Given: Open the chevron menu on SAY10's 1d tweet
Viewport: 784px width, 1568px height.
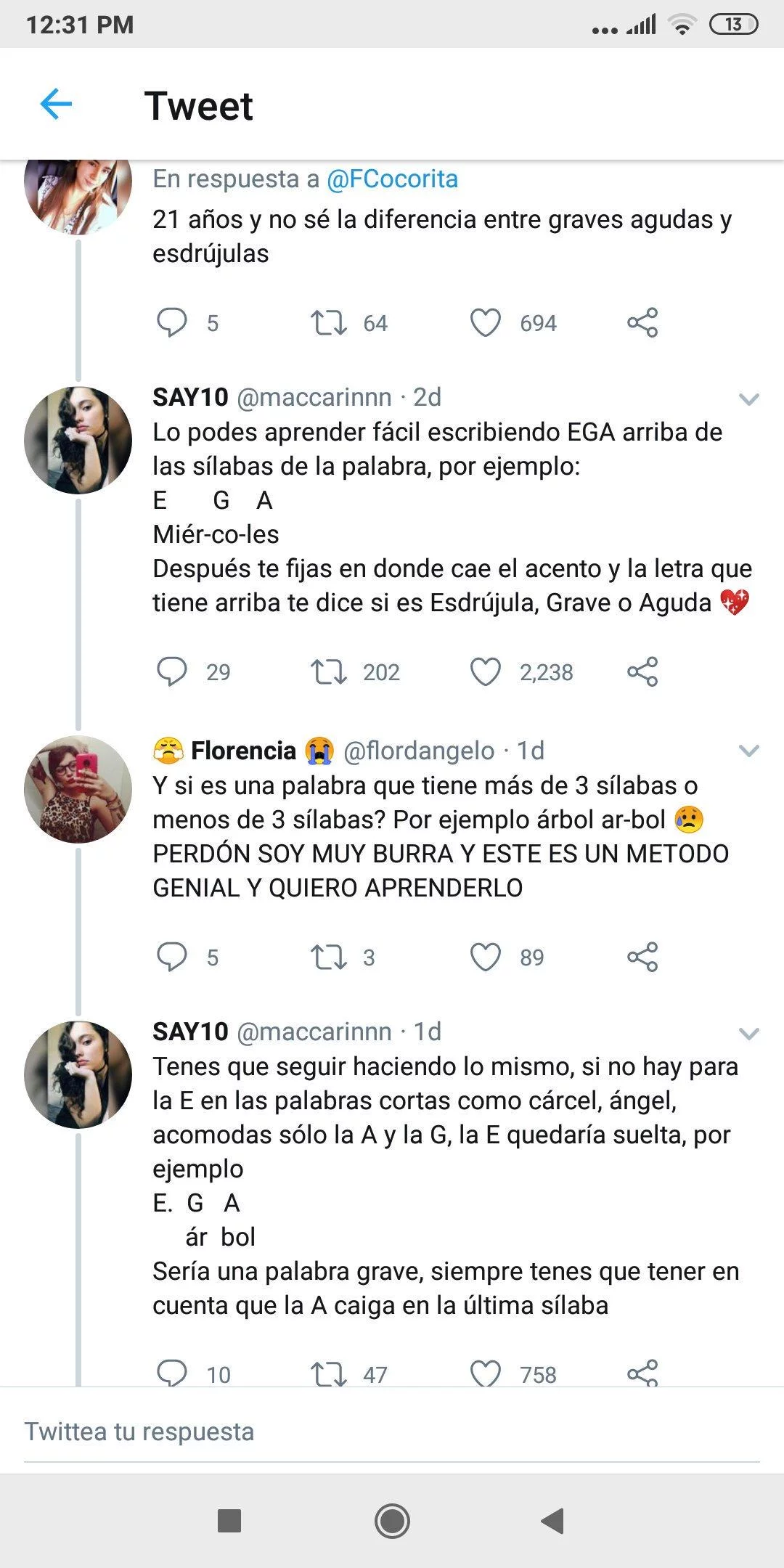Looking at the screenshot, I should (x=748, y=1033).
